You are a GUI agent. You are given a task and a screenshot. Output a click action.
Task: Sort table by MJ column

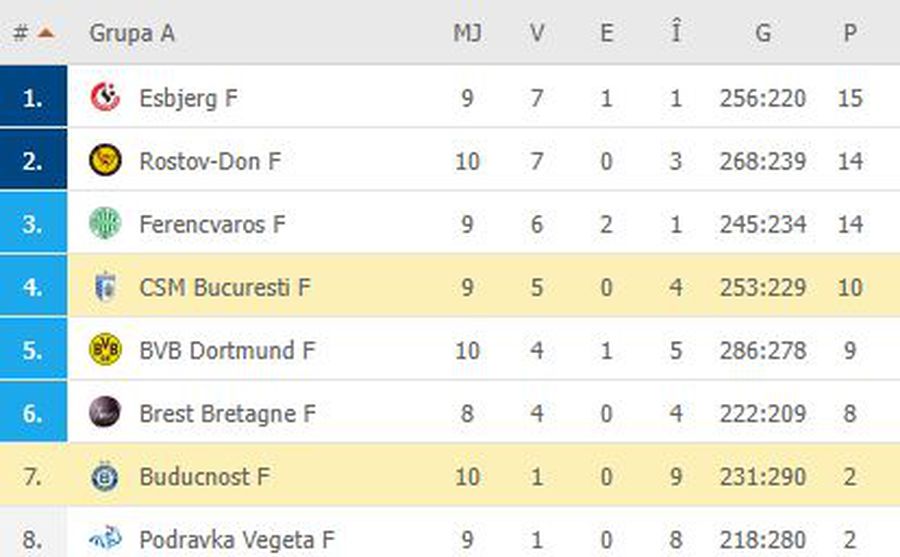coord(467,33)
